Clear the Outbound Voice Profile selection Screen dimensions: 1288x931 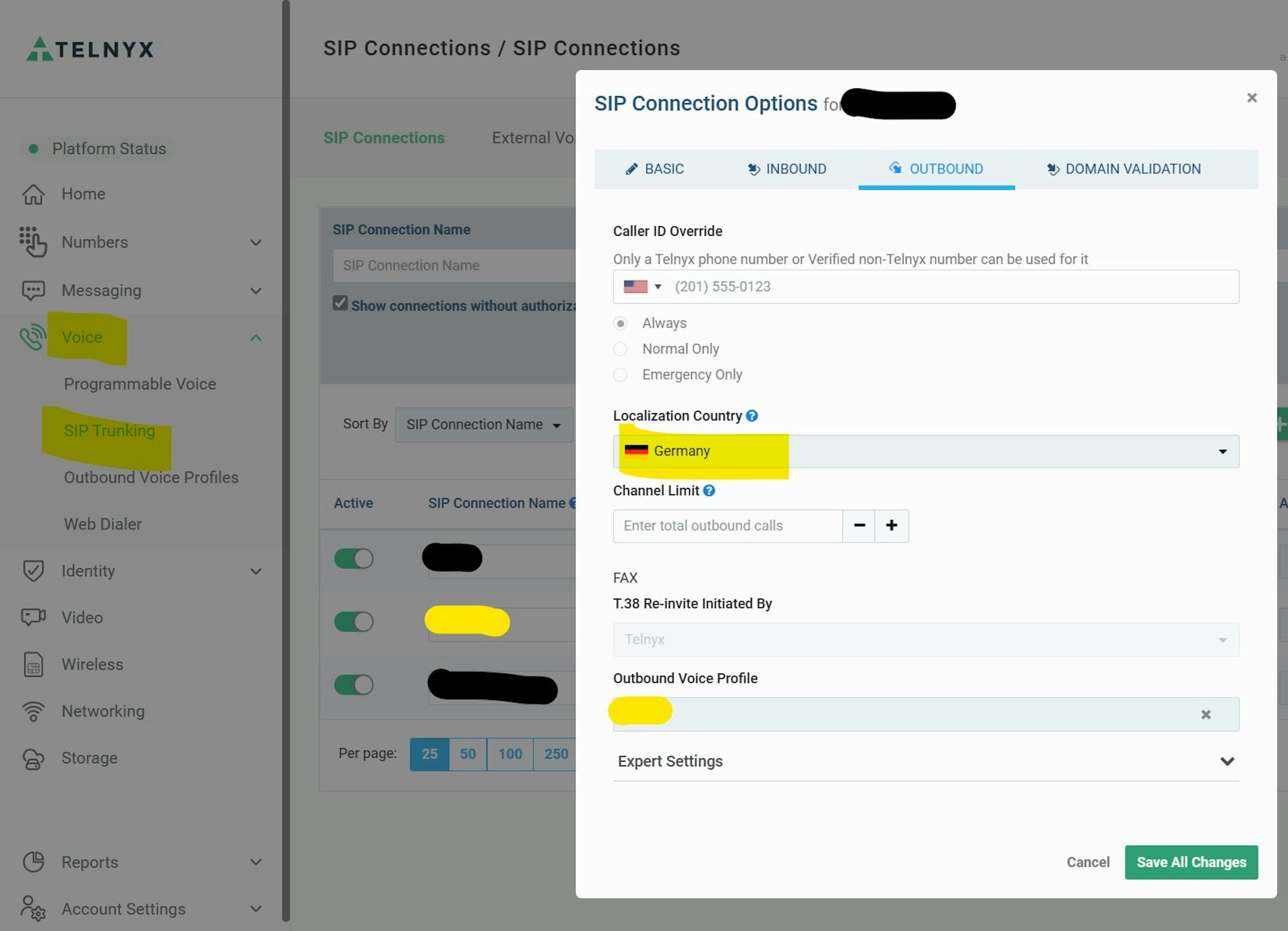tap(1206, 715)
